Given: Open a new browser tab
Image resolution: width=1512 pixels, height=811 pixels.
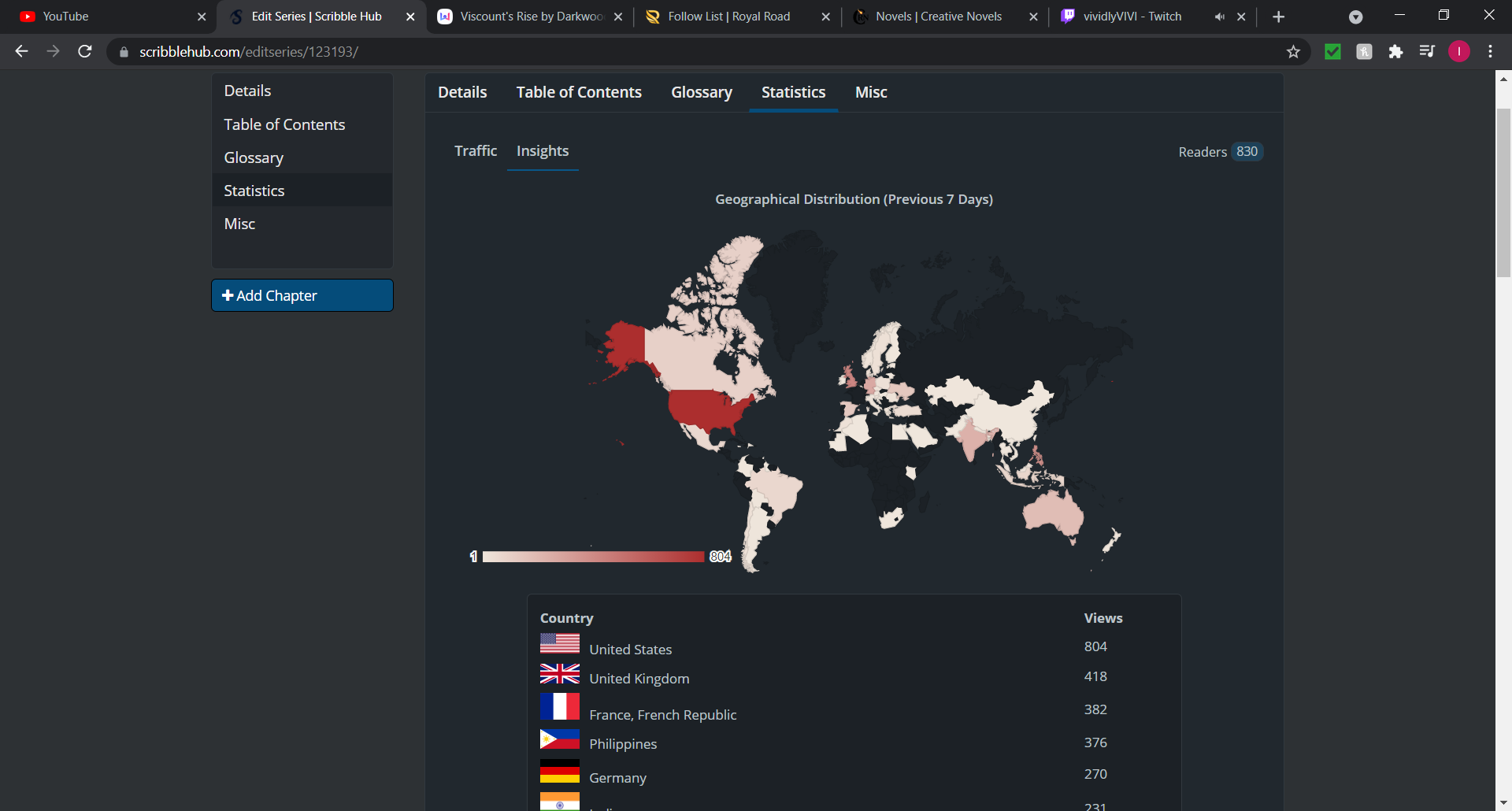Looking at the screenshot, I should [x=1278, y=17].
